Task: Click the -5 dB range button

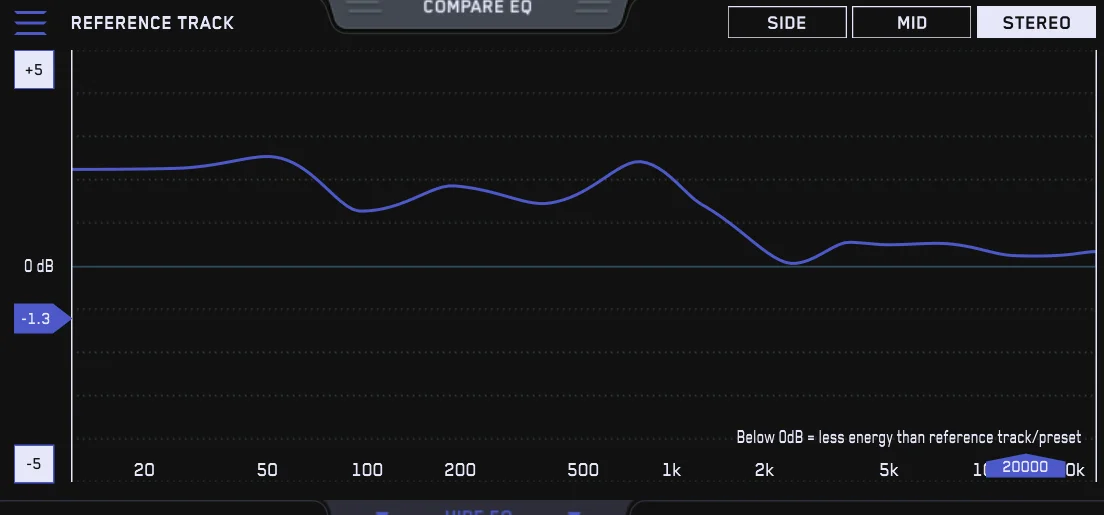Action: [34, 464]
